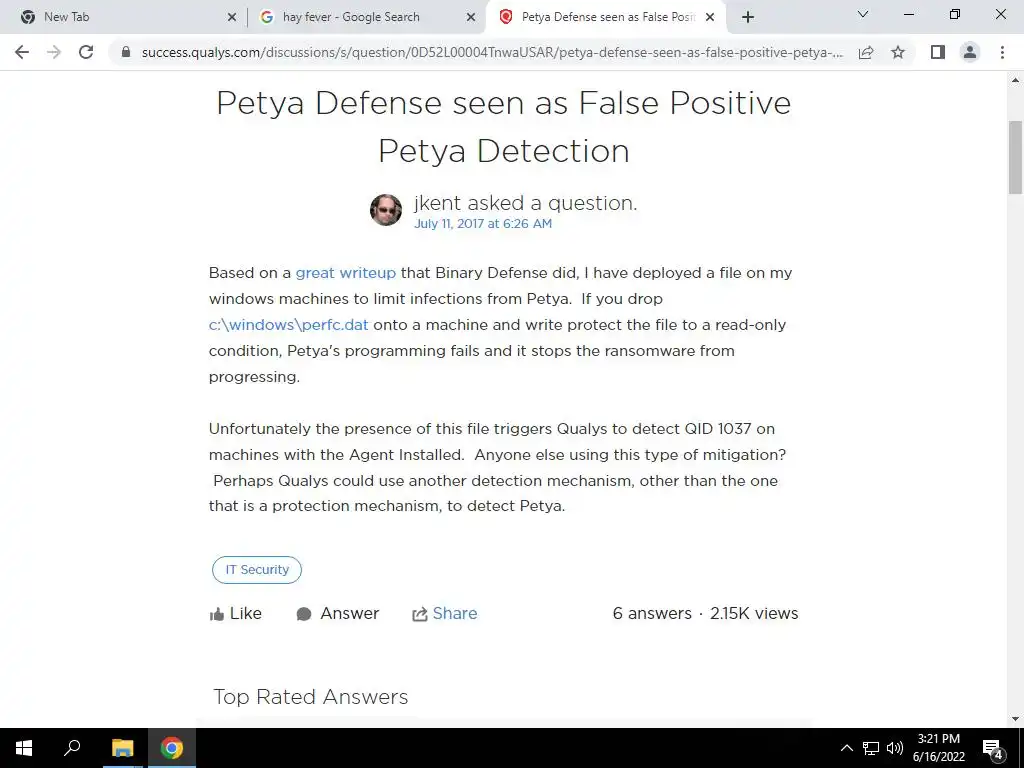Screen dimensions: 1024x768
Task: Go back using the browser back arrow
Action: tap(22, 52)
